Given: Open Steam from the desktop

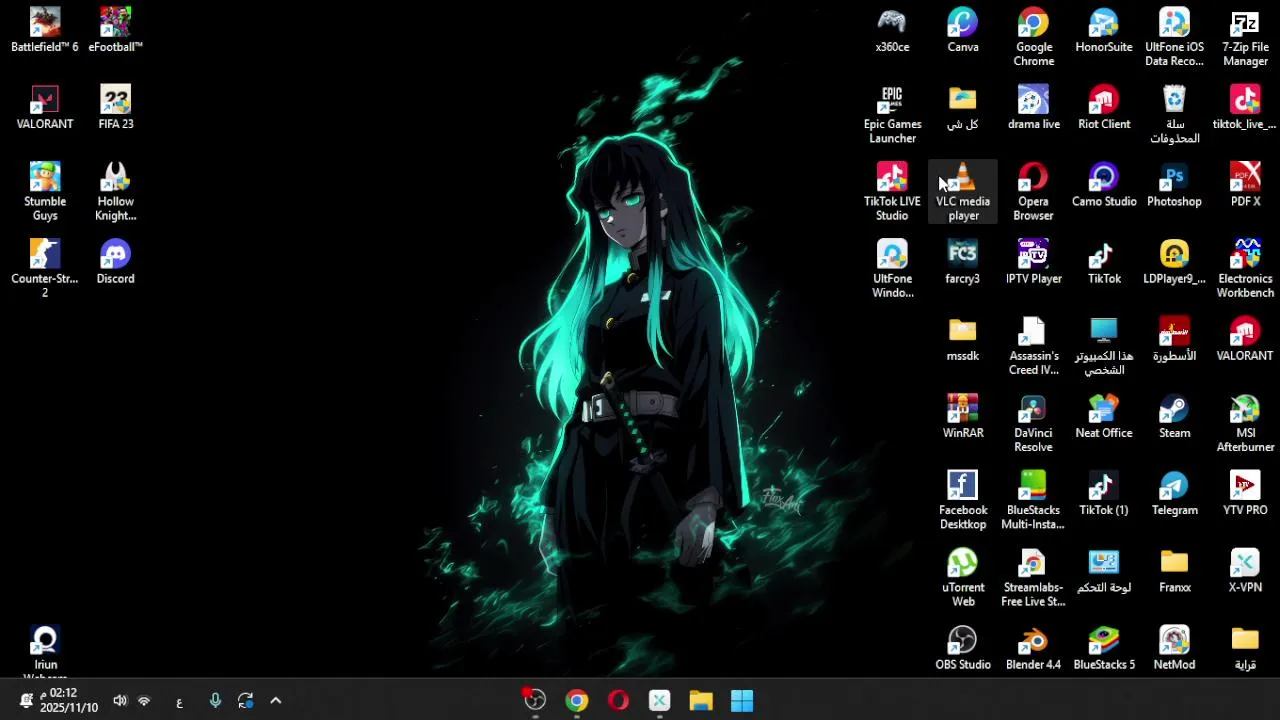Looking at the screenshot, I should click(x=1175, y=415).
